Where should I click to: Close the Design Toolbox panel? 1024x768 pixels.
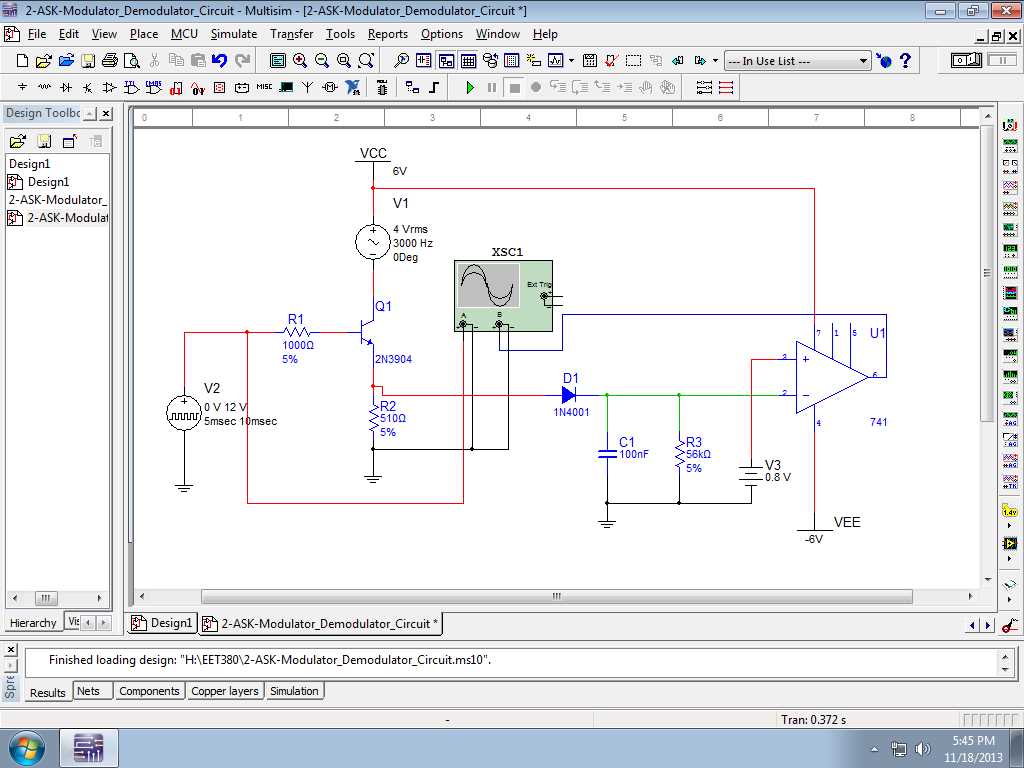tap(106, 113)
